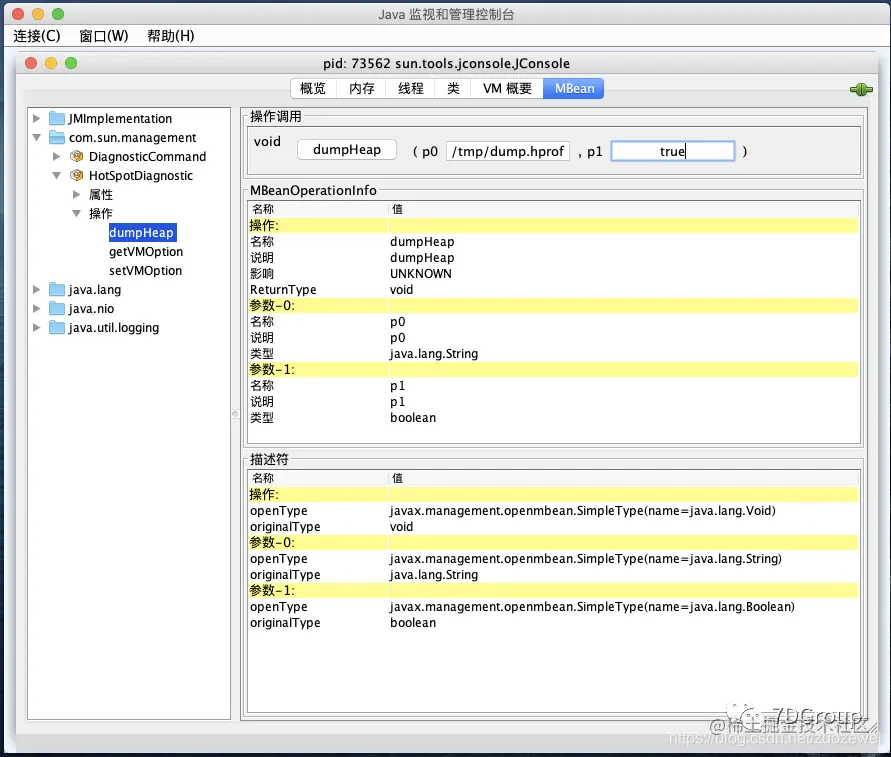Click the java.util.logging folder icon
The width and height of the screenshot is (891, 757).
coord(57,327)
